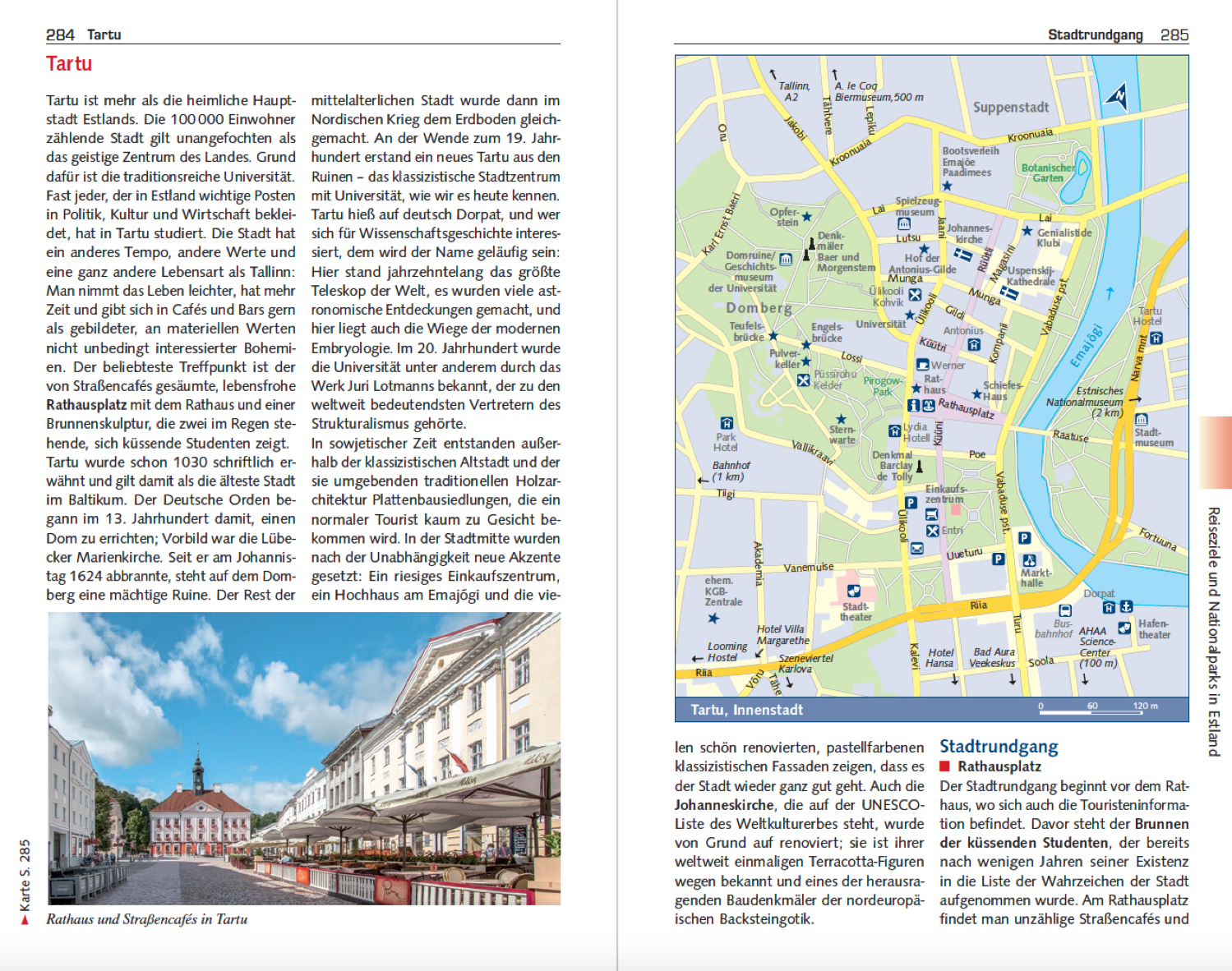Screen dimensions: 1232x971
Task: Click the red triangle beside Karte S. 285
Action: coord(25,920)
